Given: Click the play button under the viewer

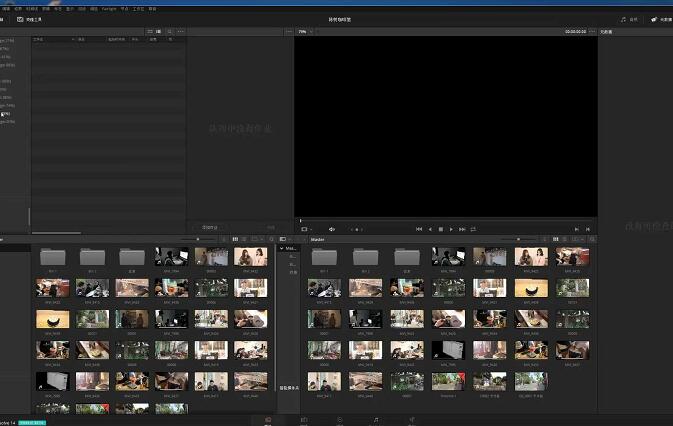Looking at the screenshot, I should tap(451, 230).
